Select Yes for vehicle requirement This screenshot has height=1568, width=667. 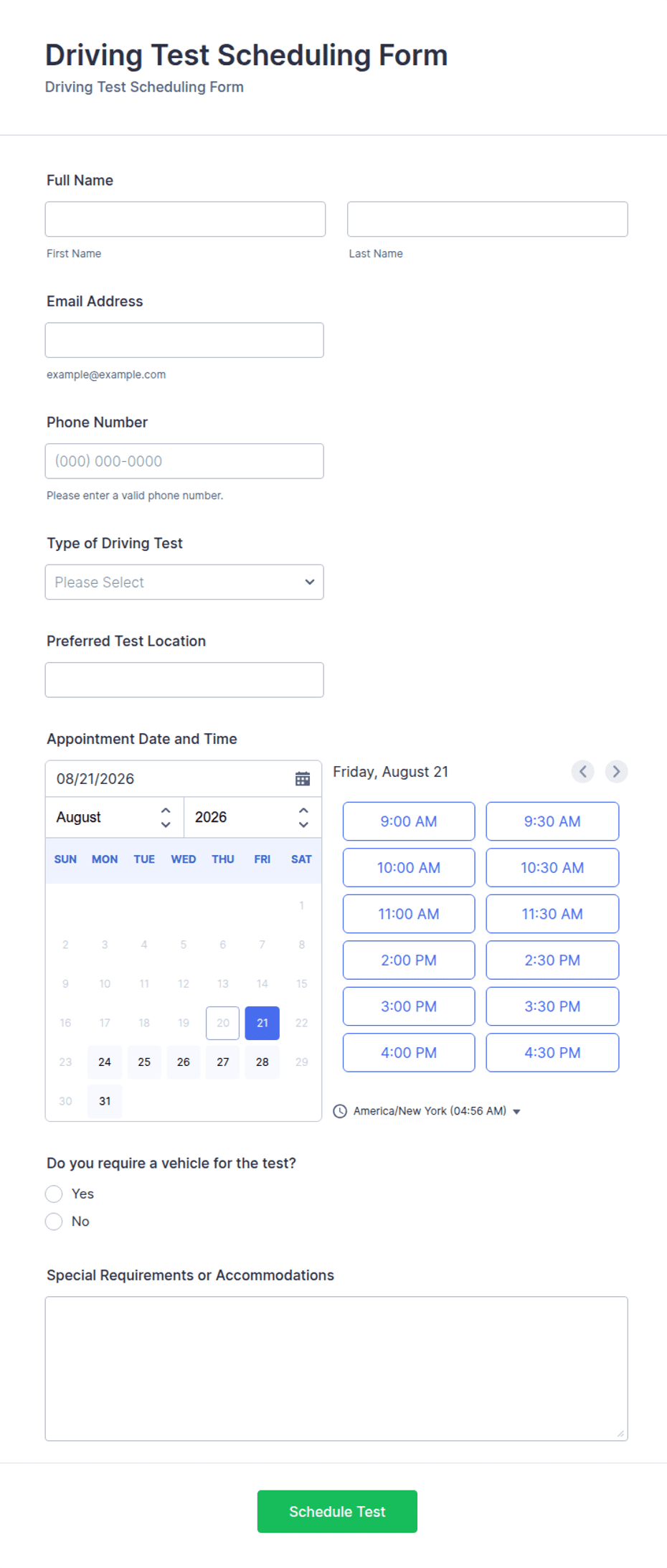(x=54, y=1194)
